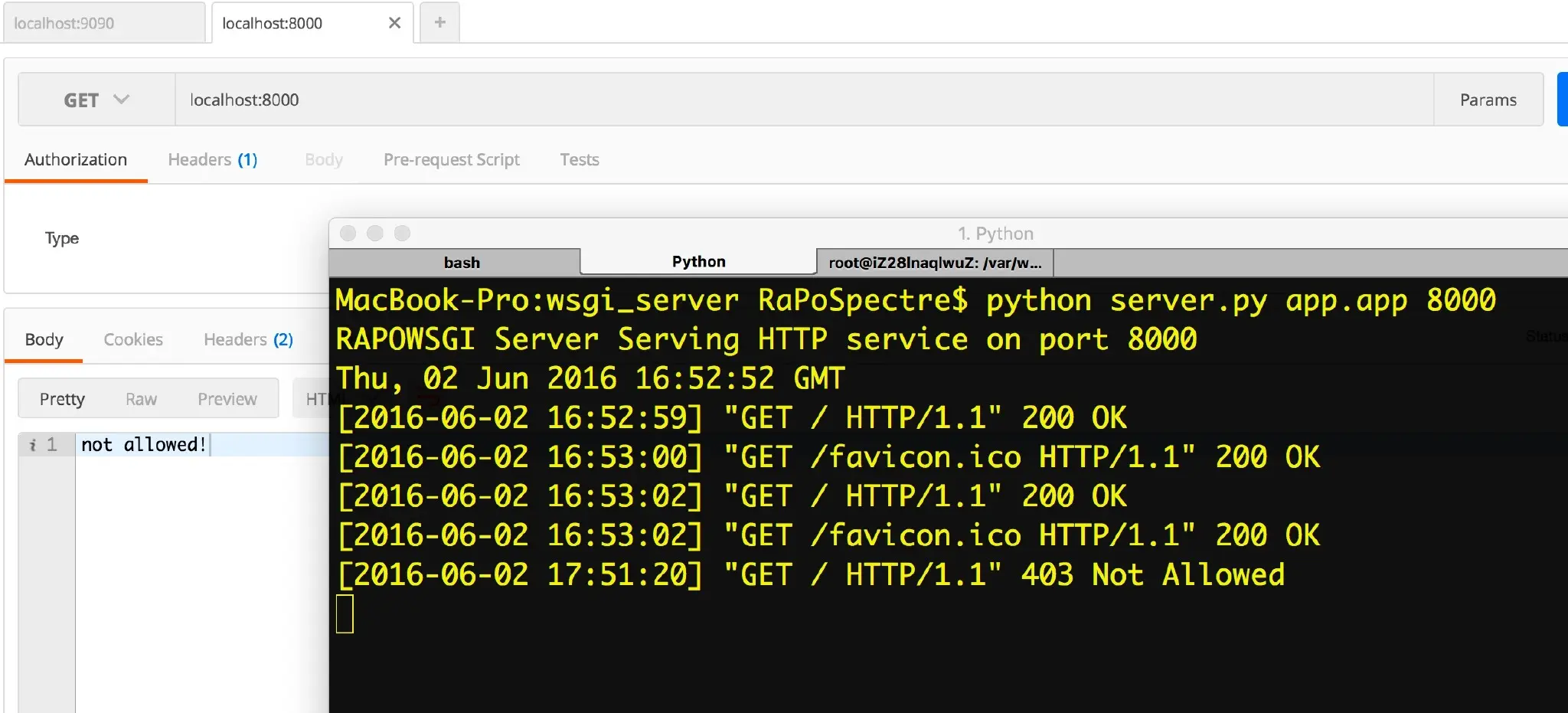The image size is (1568, 713).
Task: Minimize the Python terminal window
Action: (x=375, y=233)
